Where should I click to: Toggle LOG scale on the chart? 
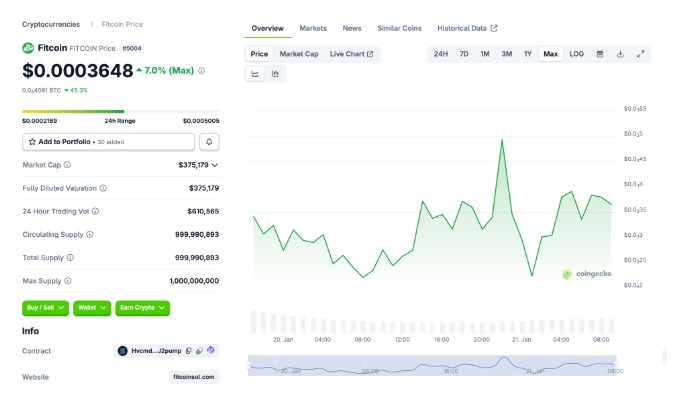[x=576, y=54]
